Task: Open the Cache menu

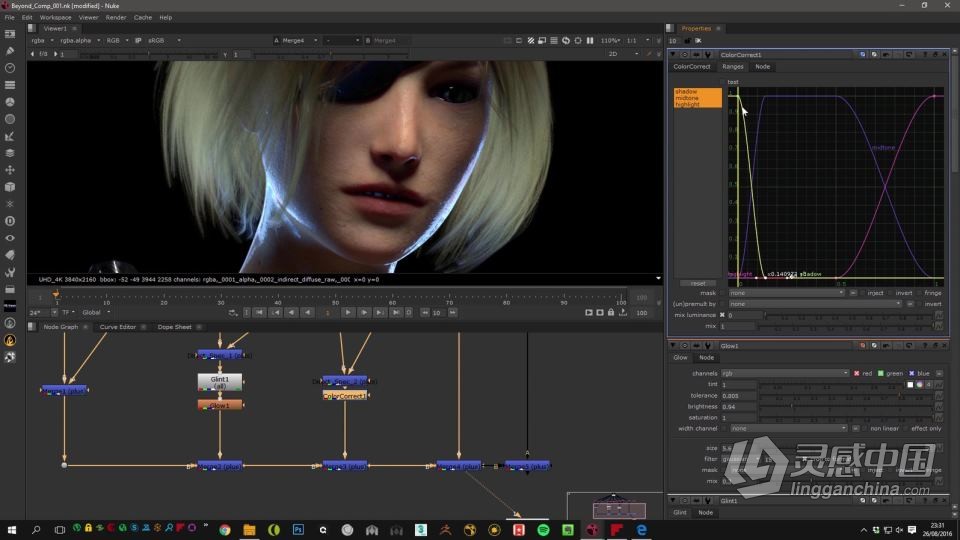Action: (x=143, y=17)
